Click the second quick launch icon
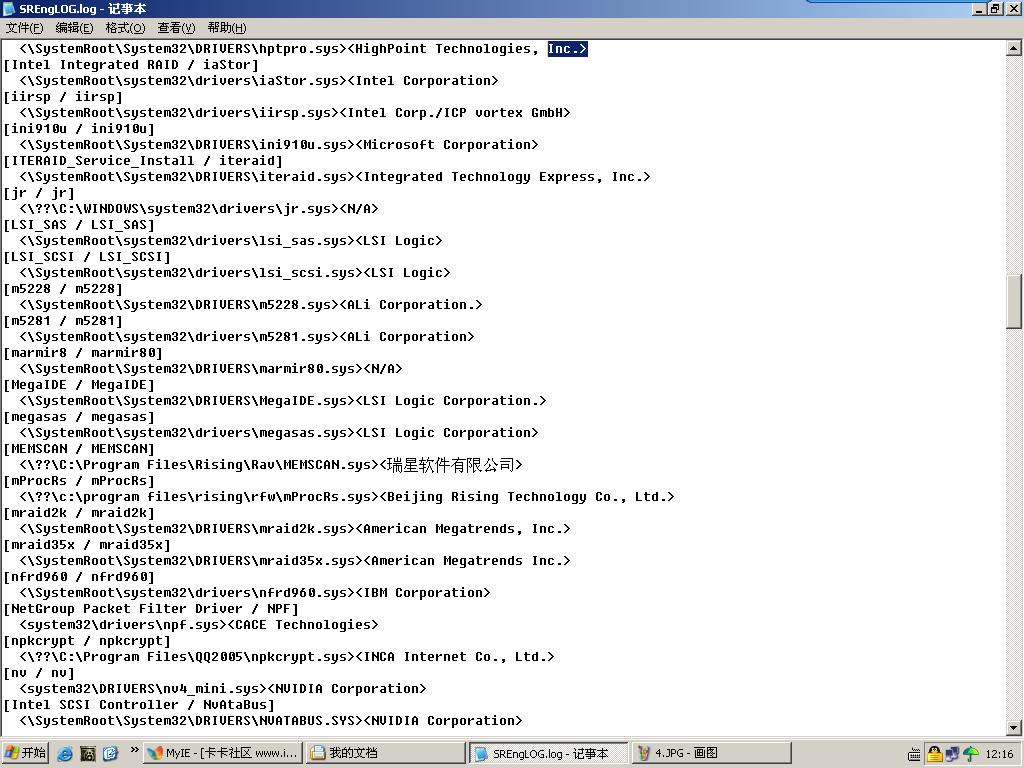This screenshot has height=768, width=1024. 88,753
